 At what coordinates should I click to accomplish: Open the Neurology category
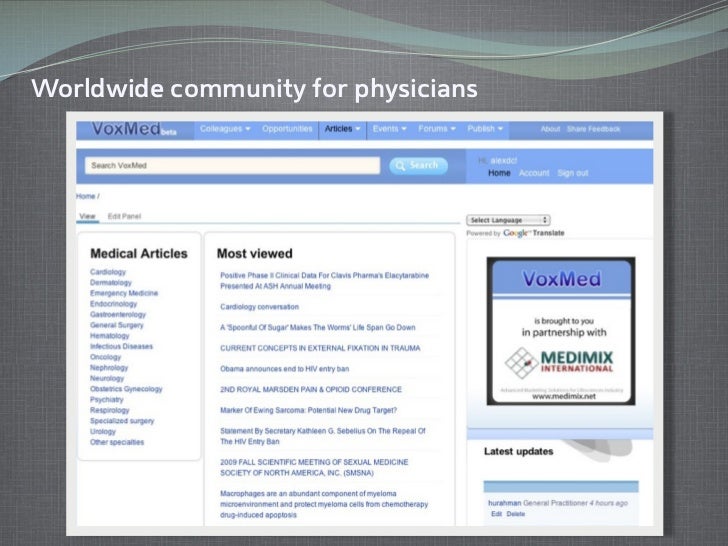click(107, 378)
